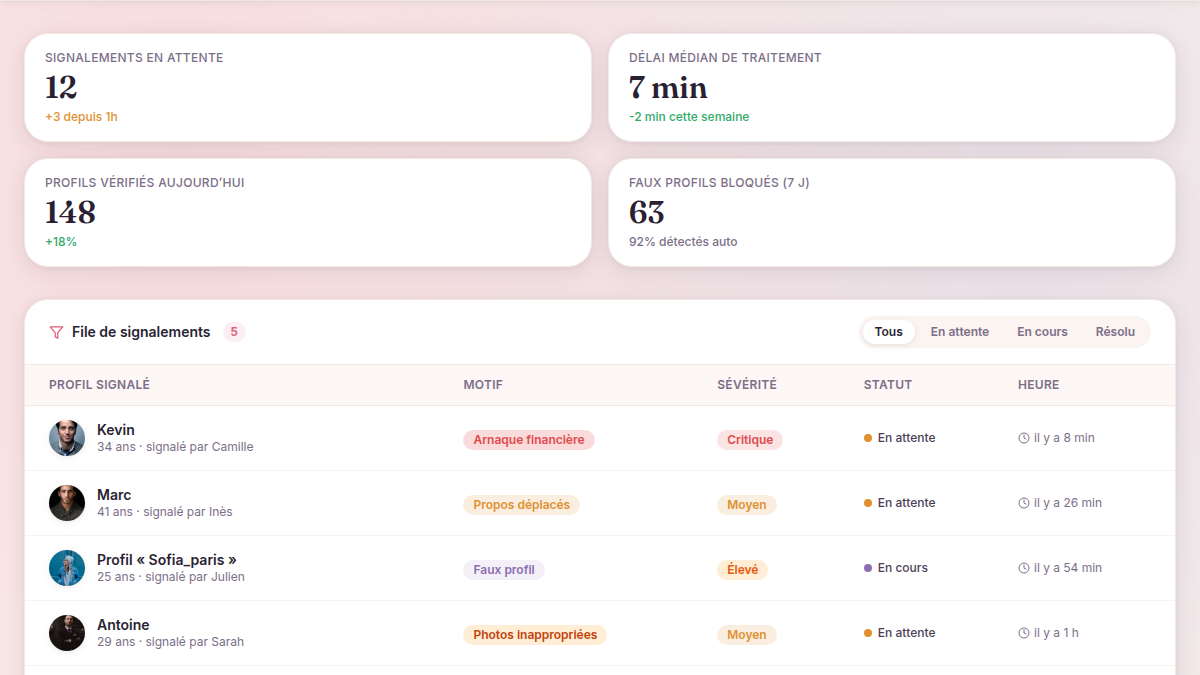Open the Faux profils bloqués card
This screenshot has height=675, width=1200.
(x=892, y=213)
